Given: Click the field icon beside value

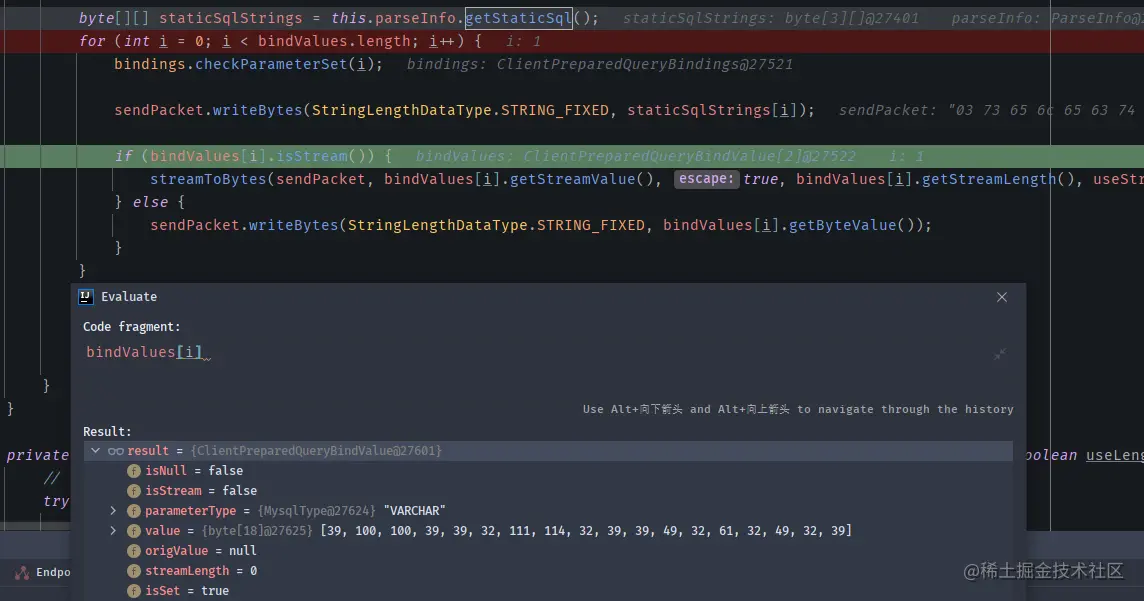Looking at the screenshot, I should (134, 531).
